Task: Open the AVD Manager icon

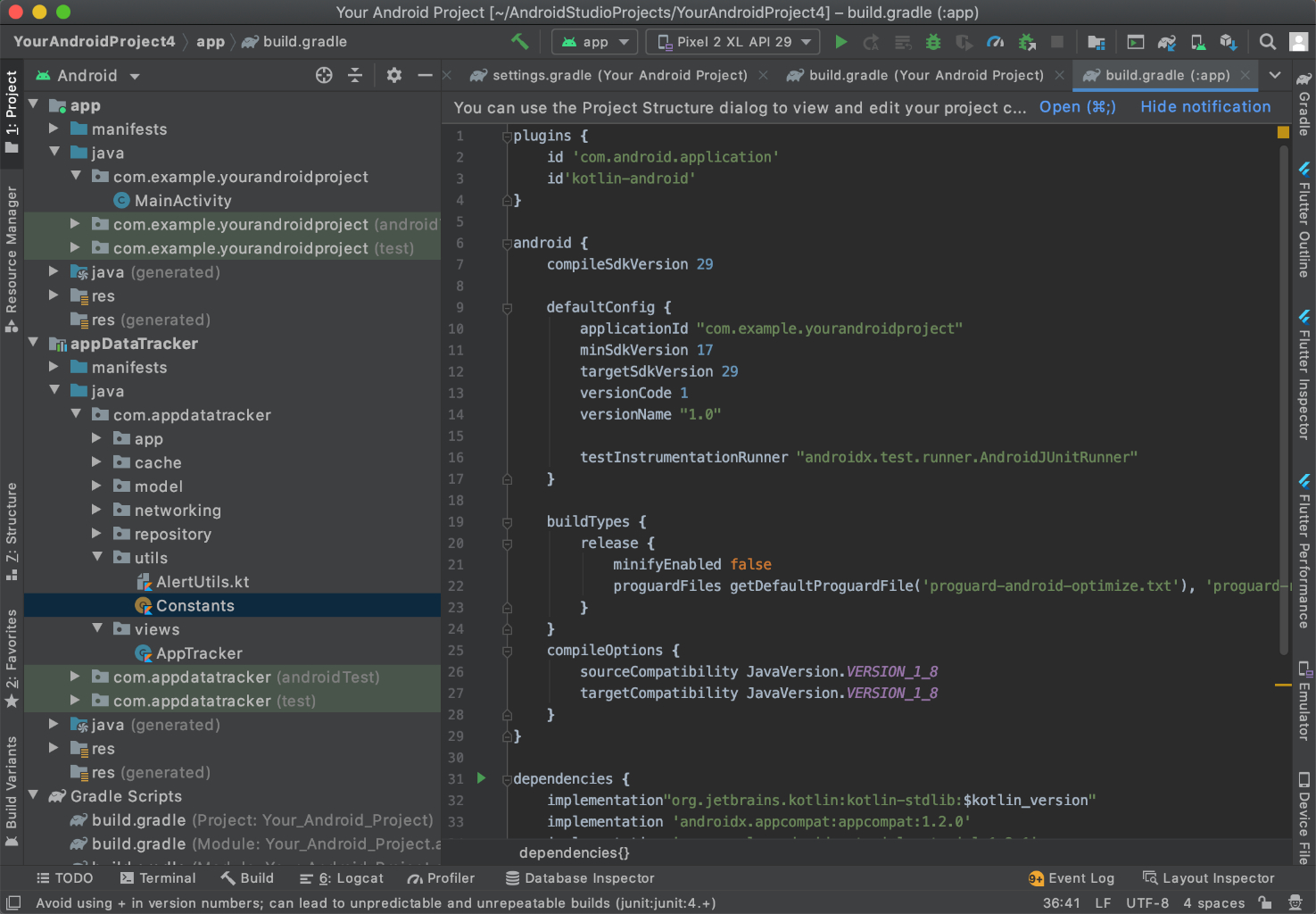Action: point(1198,41)
